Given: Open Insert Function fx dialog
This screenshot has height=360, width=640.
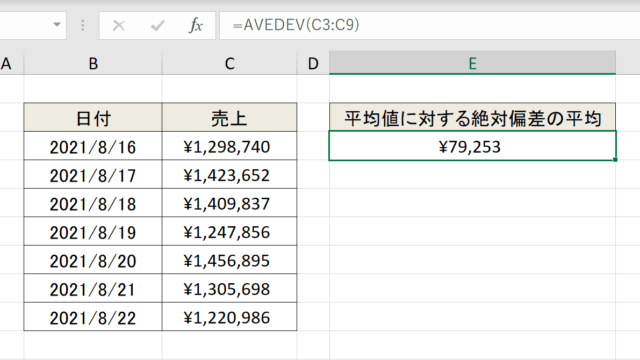Looking at the screenshot, I should 196,25.
